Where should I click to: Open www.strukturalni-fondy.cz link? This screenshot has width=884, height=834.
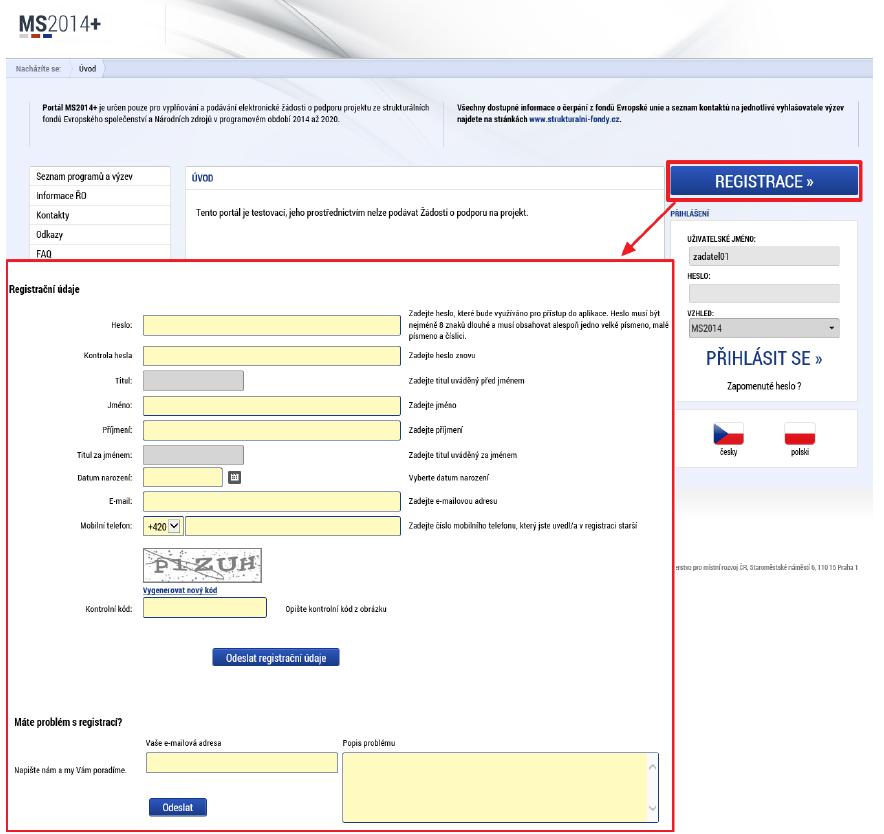574,119
